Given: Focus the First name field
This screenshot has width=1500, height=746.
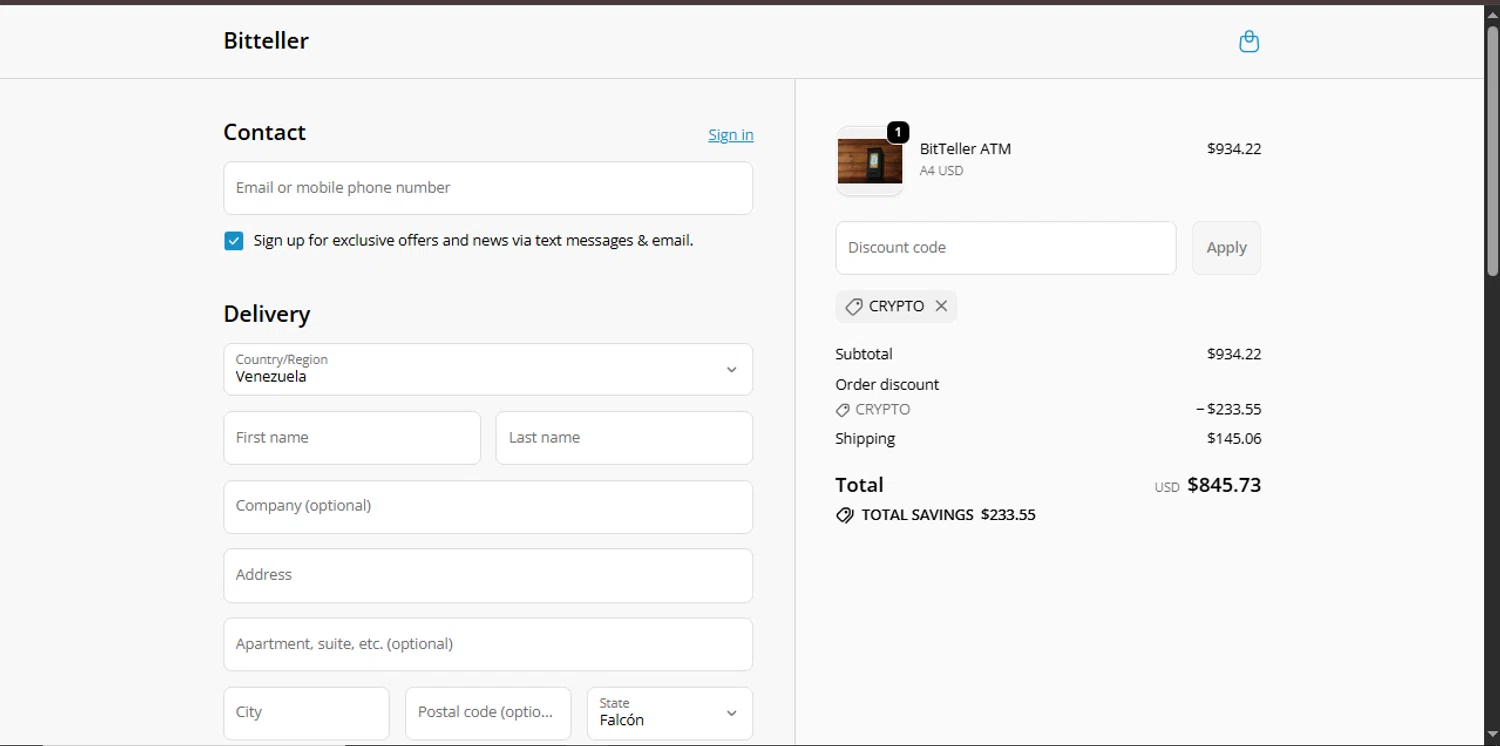Looking at the screenshot, I should pyautogui.click(x=352, y=438).
